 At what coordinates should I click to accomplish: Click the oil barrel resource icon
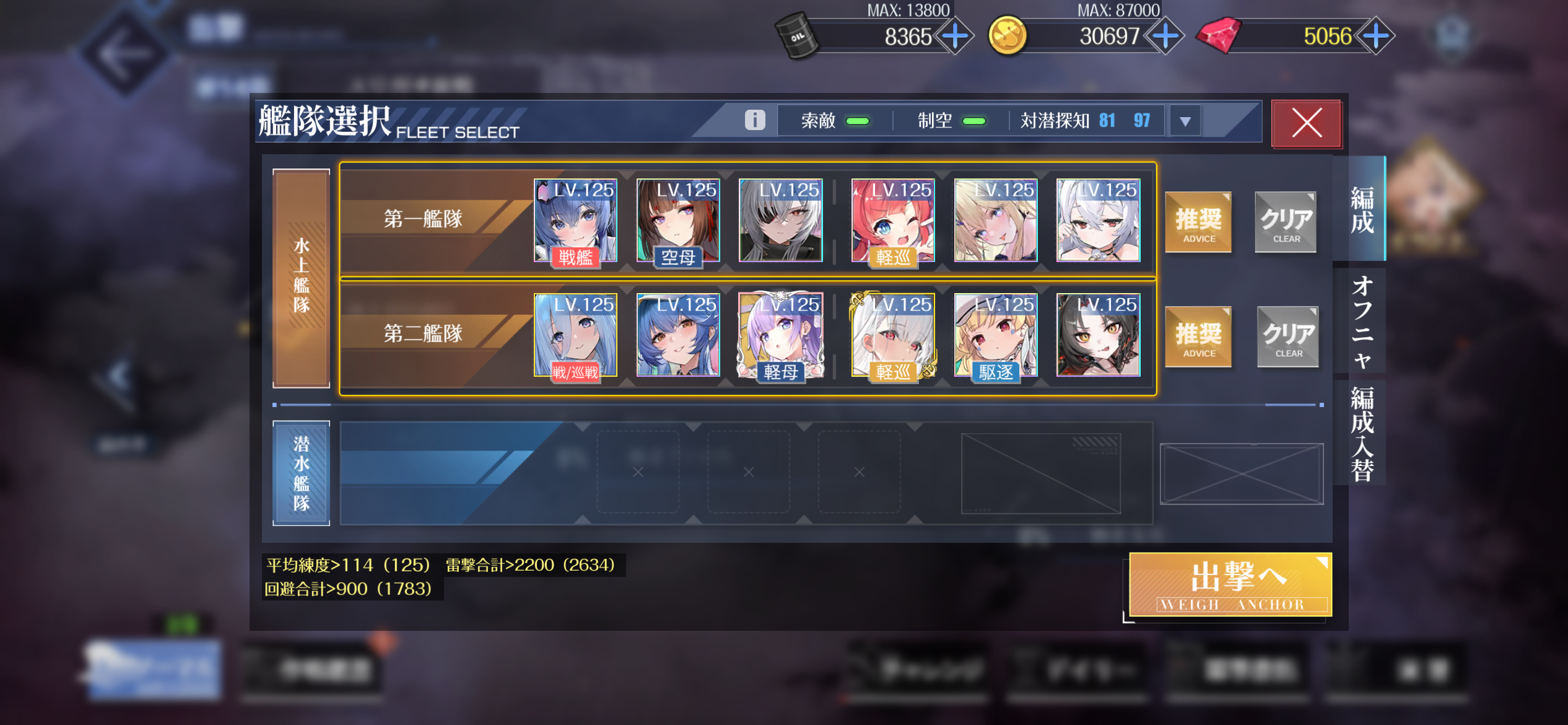[x=796, y=36]
